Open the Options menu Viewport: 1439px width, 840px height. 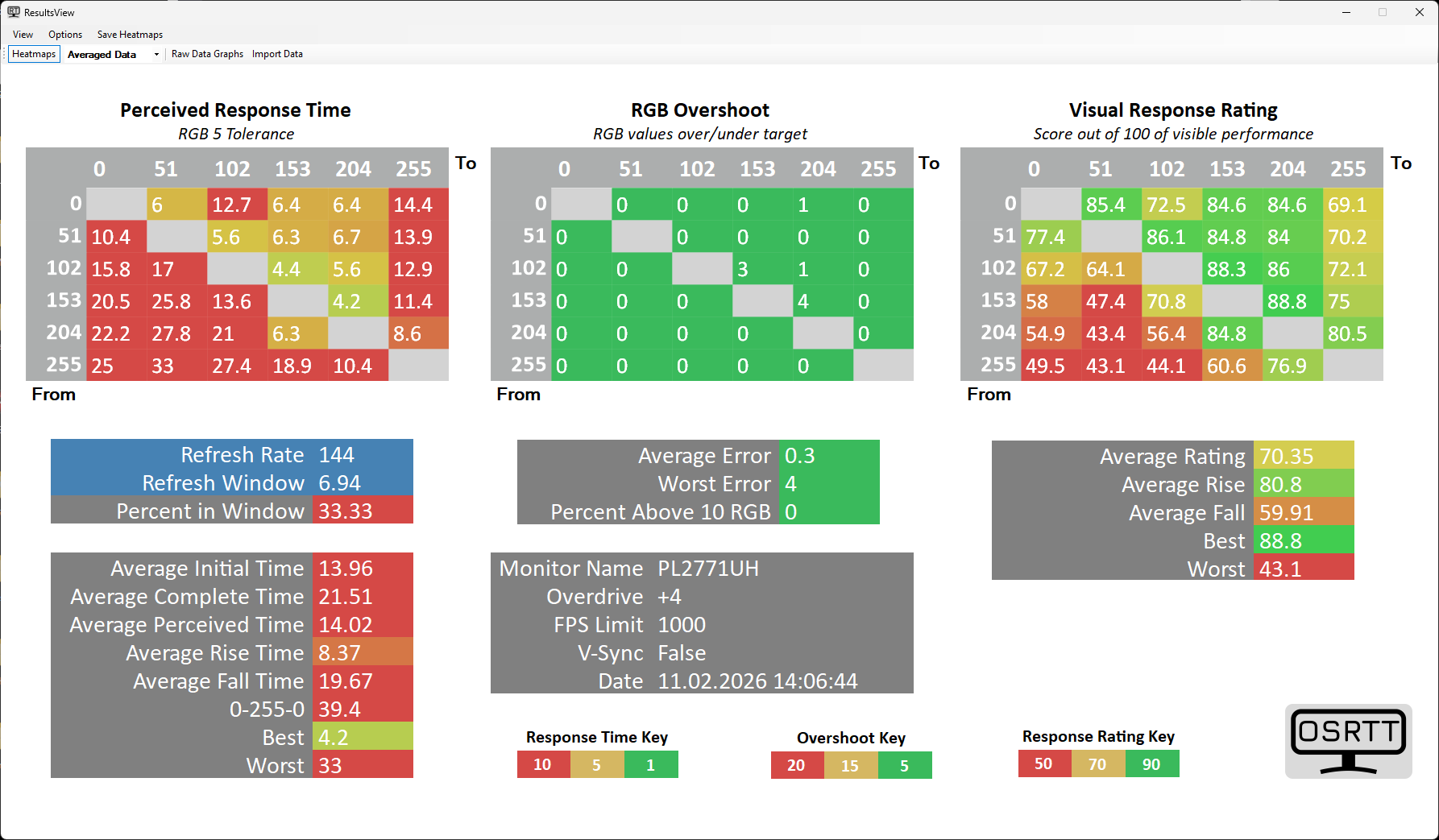click(65, 35)
